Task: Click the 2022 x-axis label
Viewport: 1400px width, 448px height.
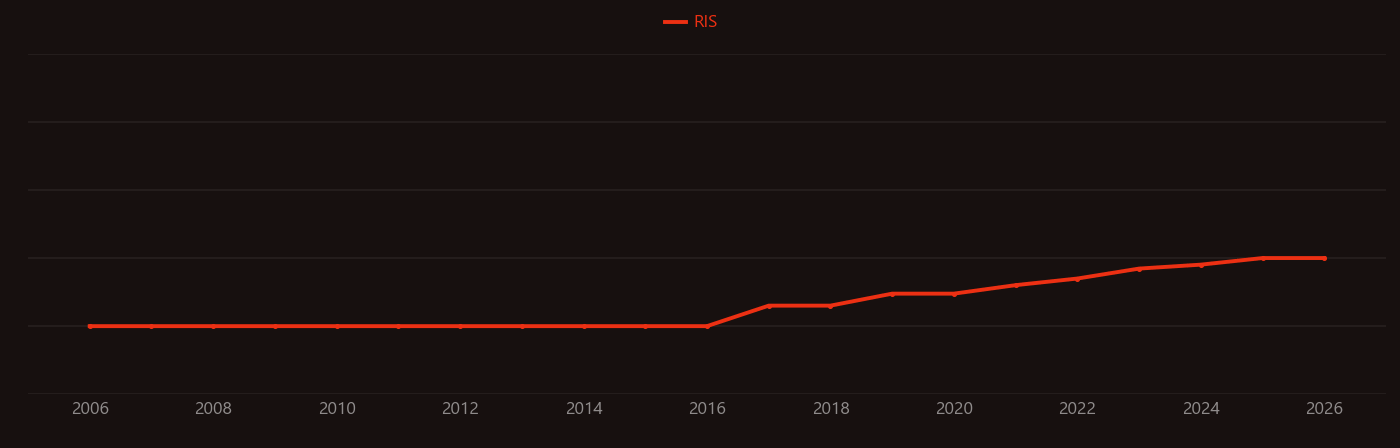Action: [1077, 409]
